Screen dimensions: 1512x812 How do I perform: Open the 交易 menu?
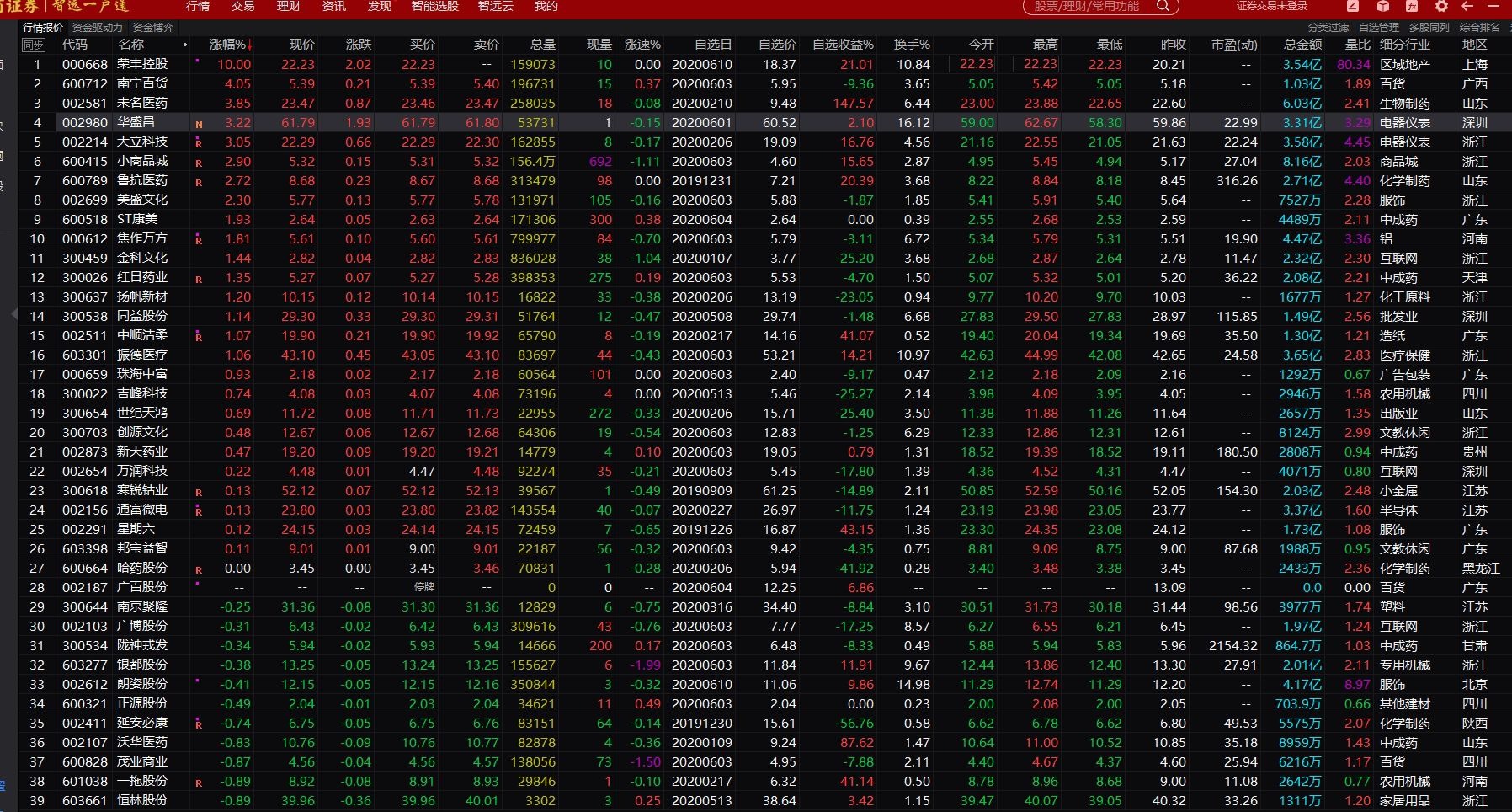tap(243, 6)
